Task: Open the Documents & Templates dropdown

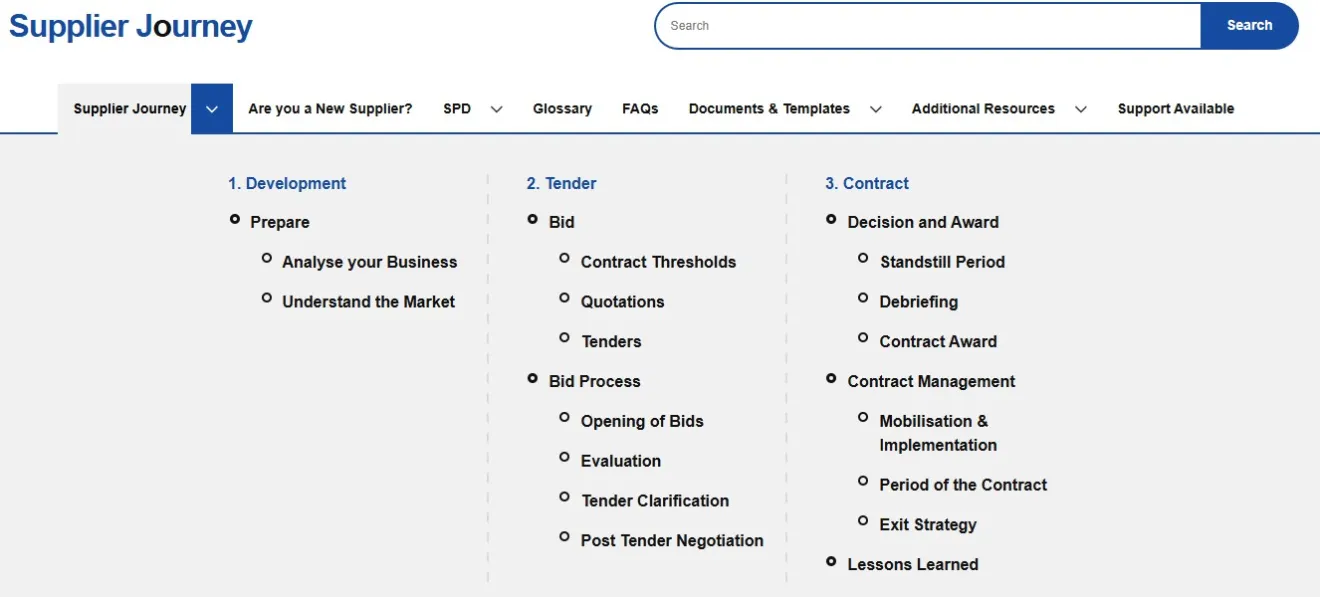Action: 875,108
